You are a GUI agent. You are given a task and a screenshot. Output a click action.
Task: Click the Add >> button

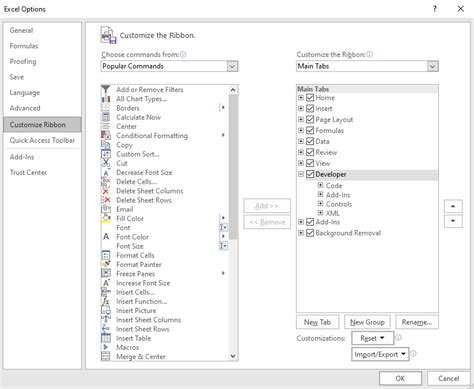click(x=267, y=206)
